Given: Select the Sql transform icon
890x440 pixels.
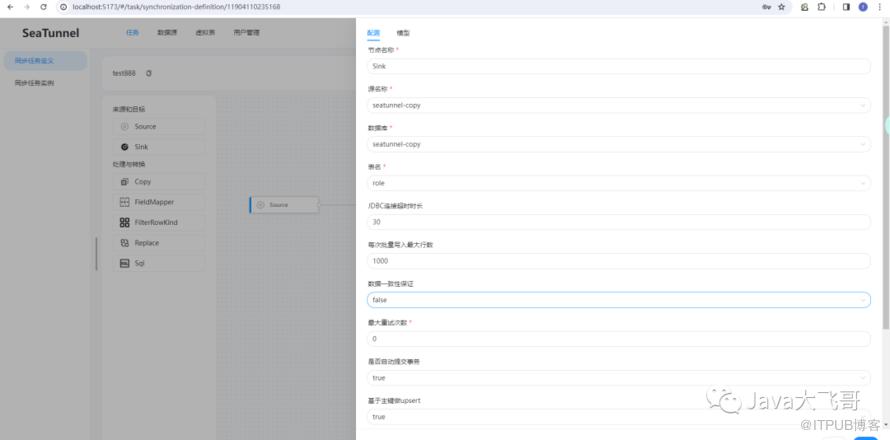Looking at the screenshot, I should (x=125, y=263).
